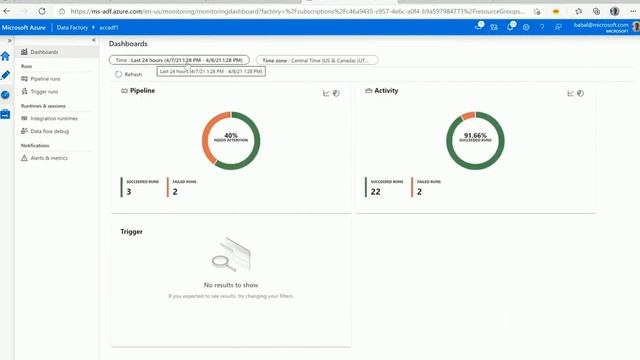This screenshot has height=360, width=640.
Task: Click the Dashboards page heading
Action: tap(128, 44)
